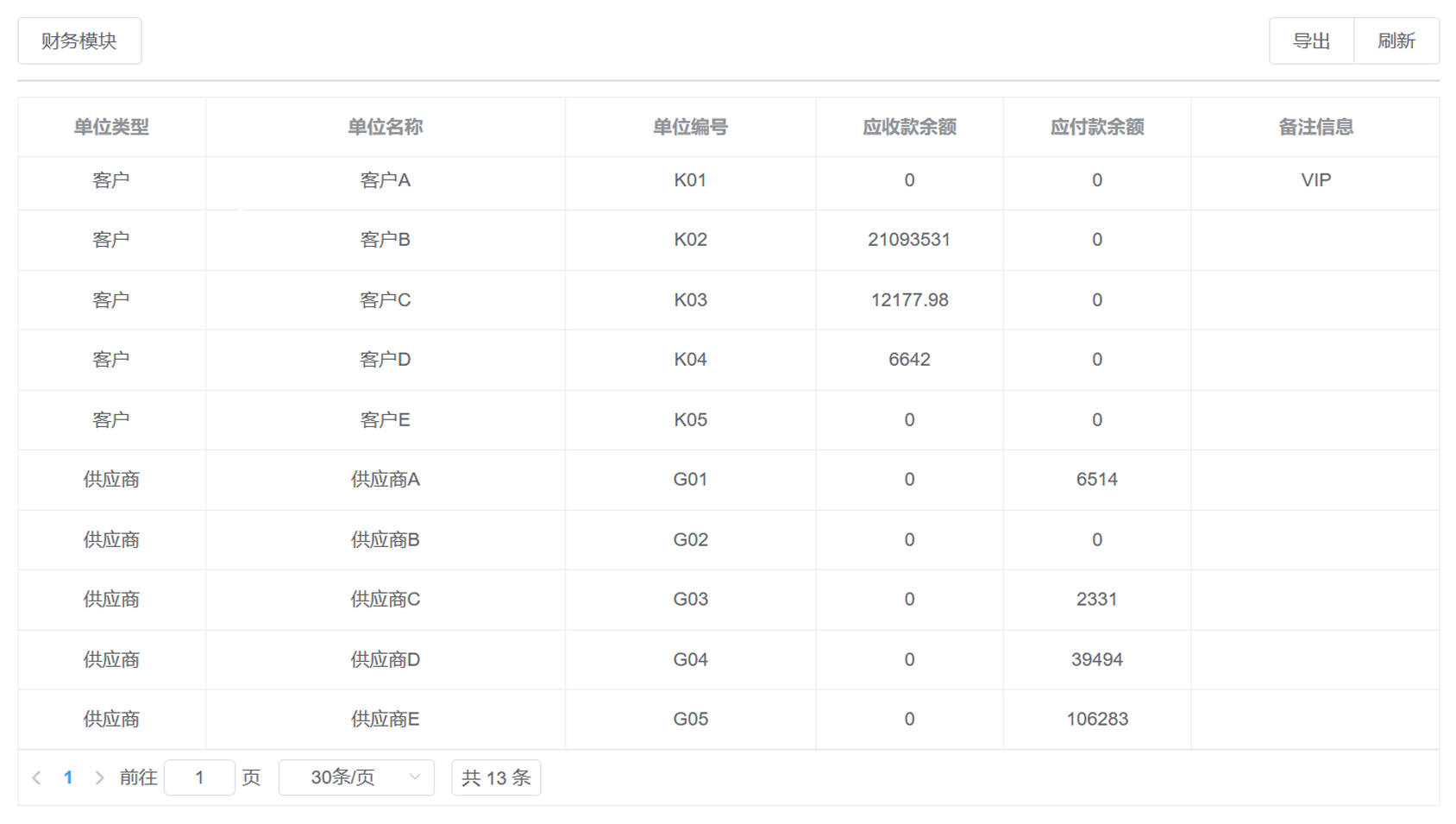Select the 客户A row name cell
The height and width of the screenshot is (824, 1456).
385,180
